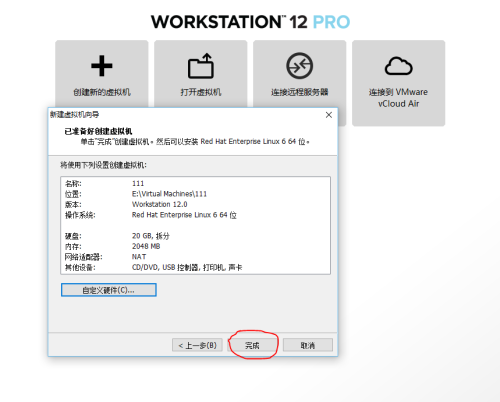Click 完成 to finish the wizard
Screen dimensions: 500x402
(252, 345)
